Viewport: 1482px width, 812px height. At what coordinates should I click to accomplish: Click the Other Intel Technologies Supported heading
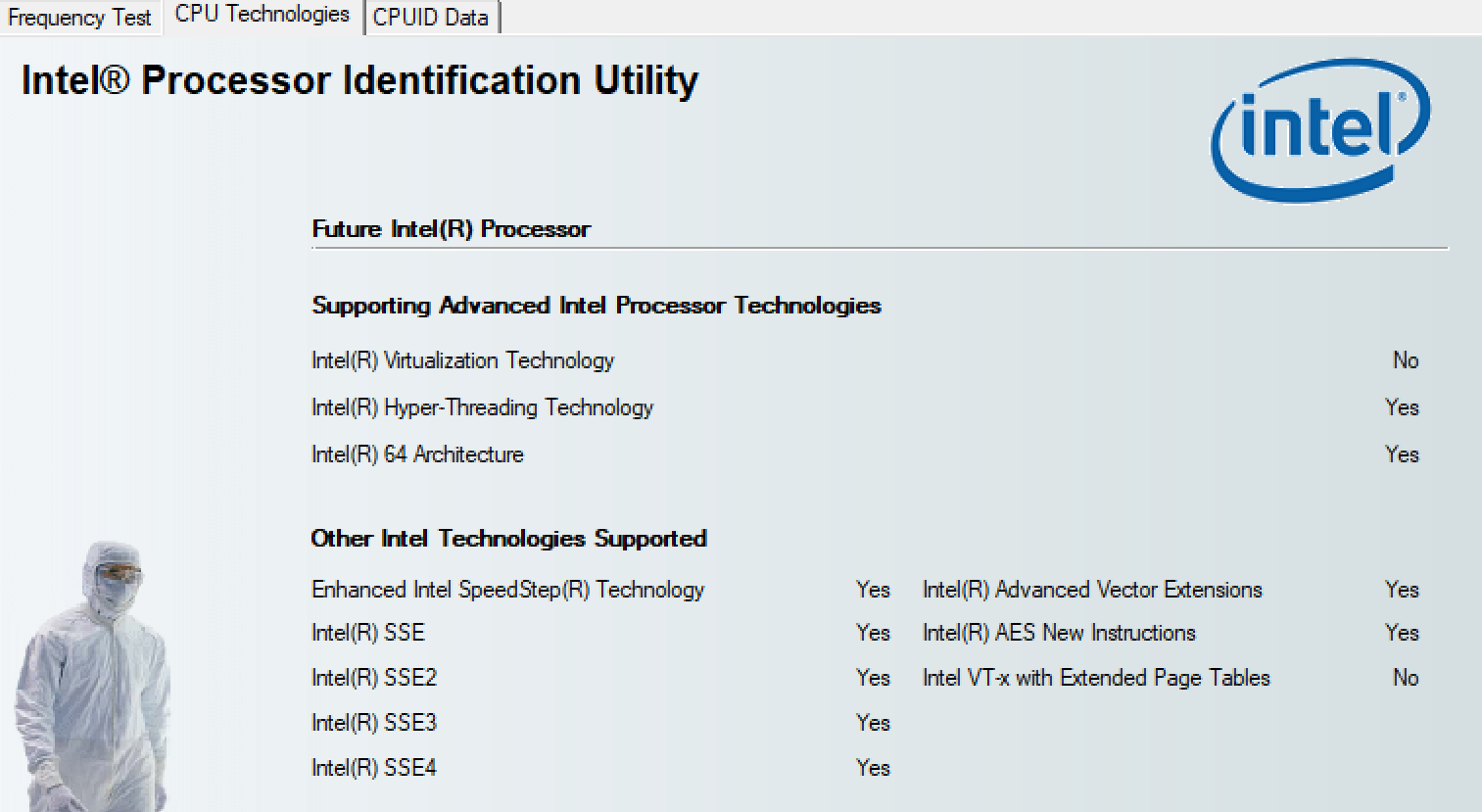point(508,539)
